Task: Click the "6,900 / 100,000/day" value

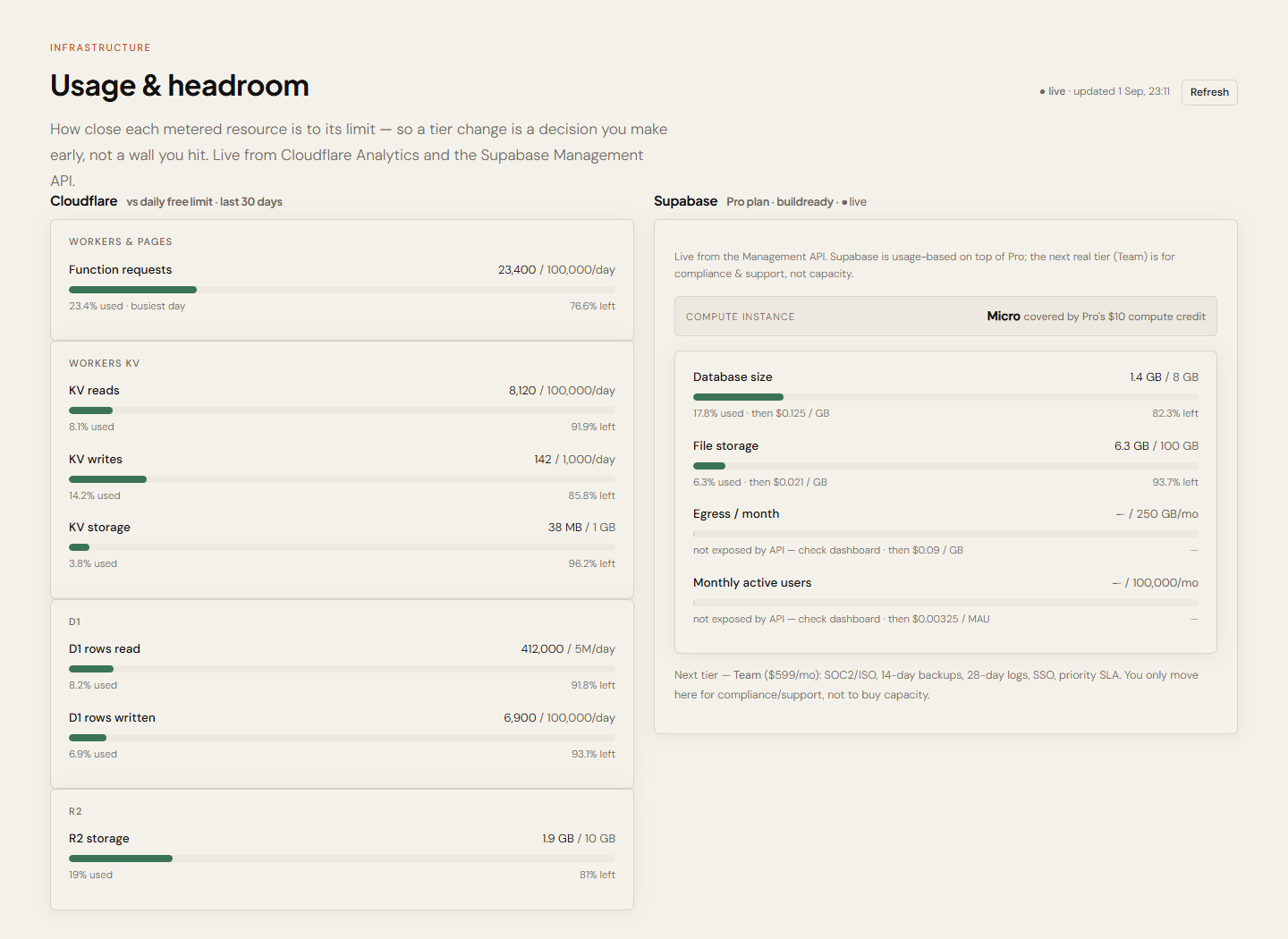Action: (559, 718)
